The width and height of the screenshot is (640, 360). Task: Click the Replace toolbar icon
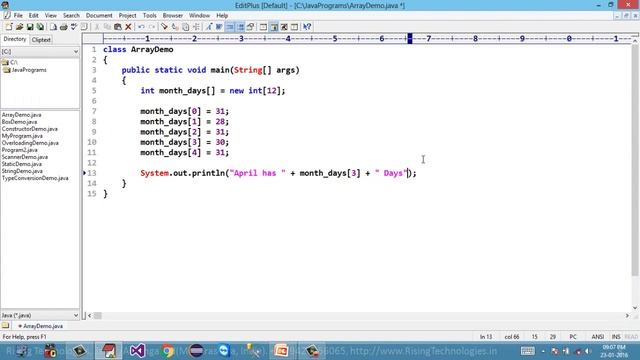coord(175,27)
